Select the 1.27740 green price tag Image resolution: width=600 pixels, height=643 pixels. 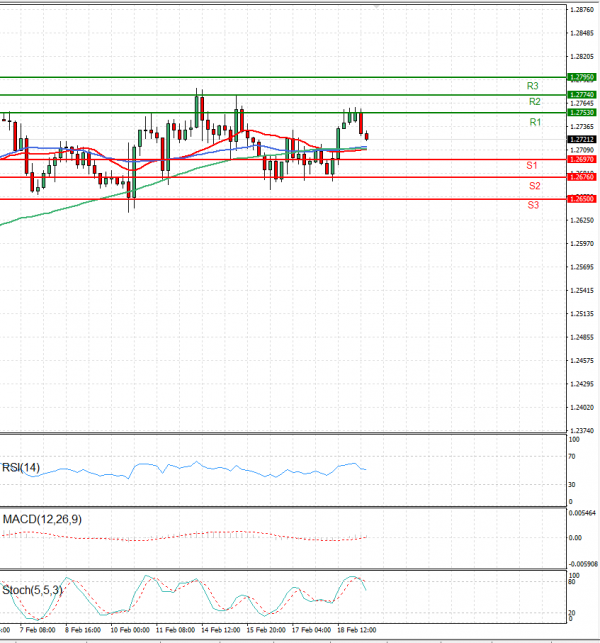pos(582,95)
